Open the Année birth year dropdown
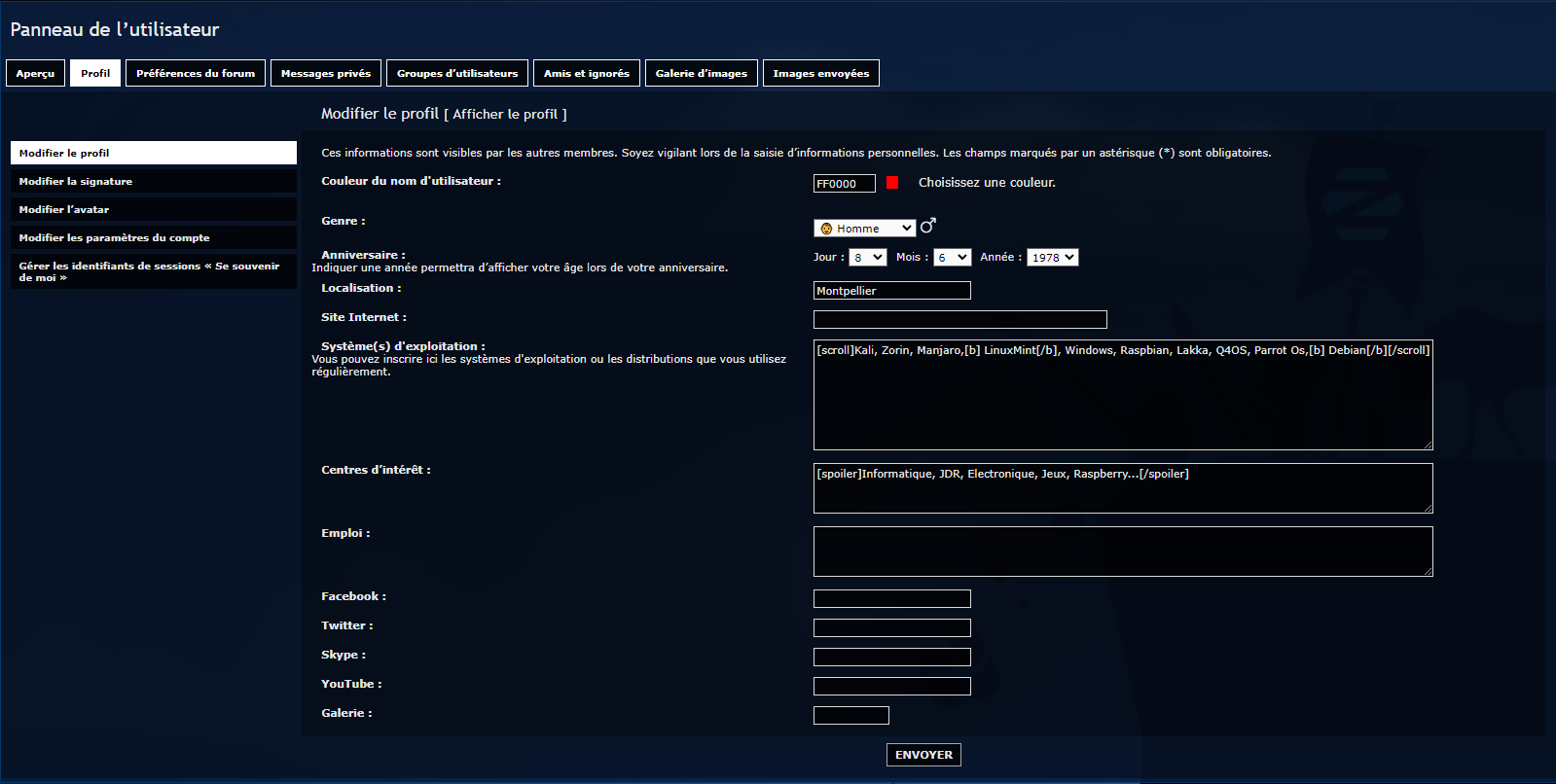The image size is (1556, 784). pos(1053,258)
